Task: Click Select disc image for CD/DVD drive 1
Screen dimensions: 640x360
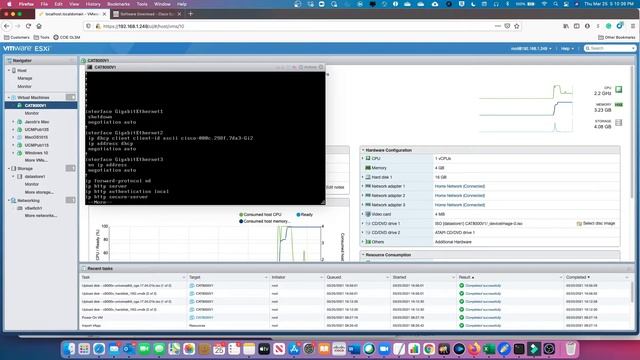Action: 596,223
